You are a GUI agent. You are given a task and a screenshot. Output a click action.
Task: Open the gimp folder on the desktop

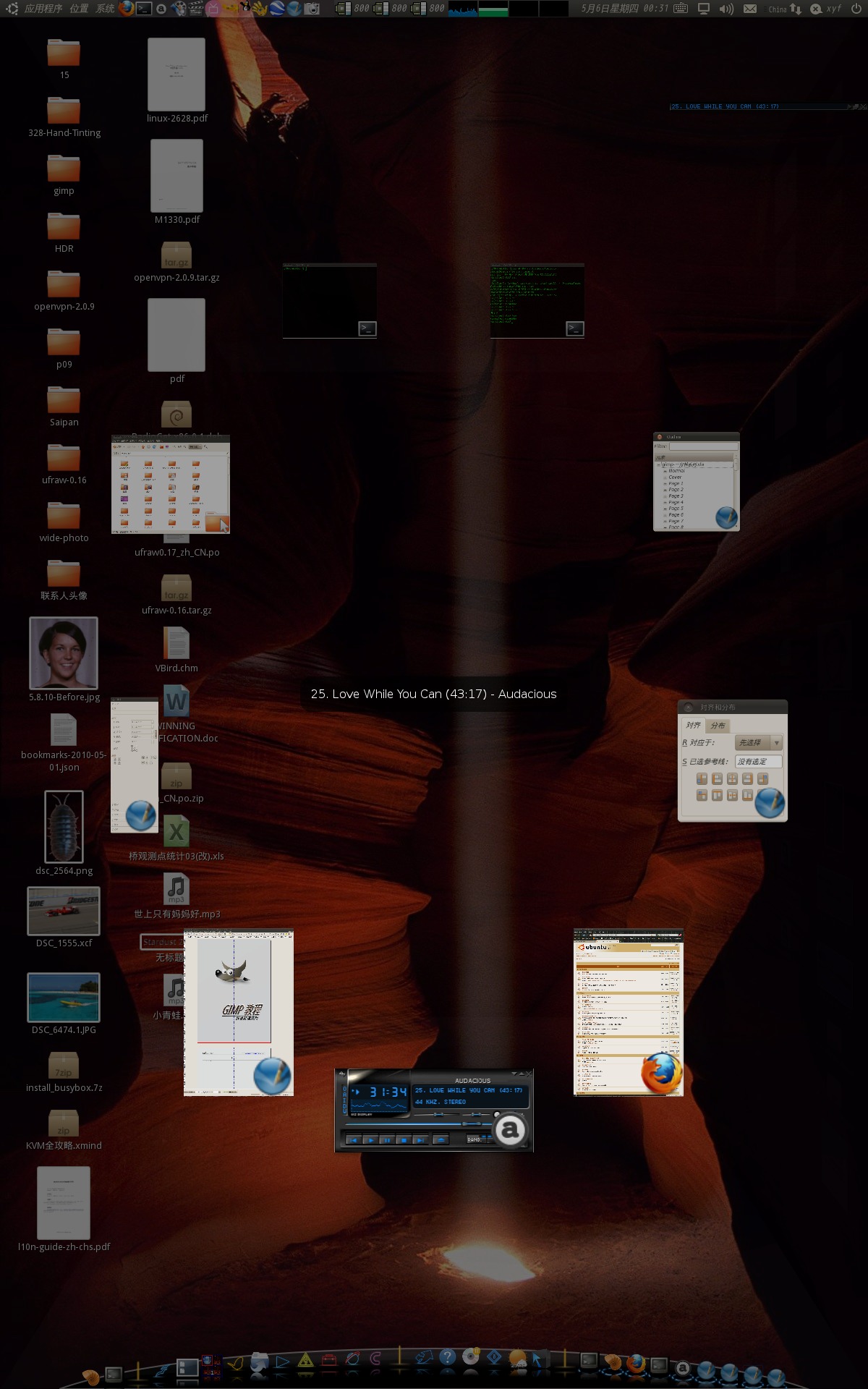64,175
